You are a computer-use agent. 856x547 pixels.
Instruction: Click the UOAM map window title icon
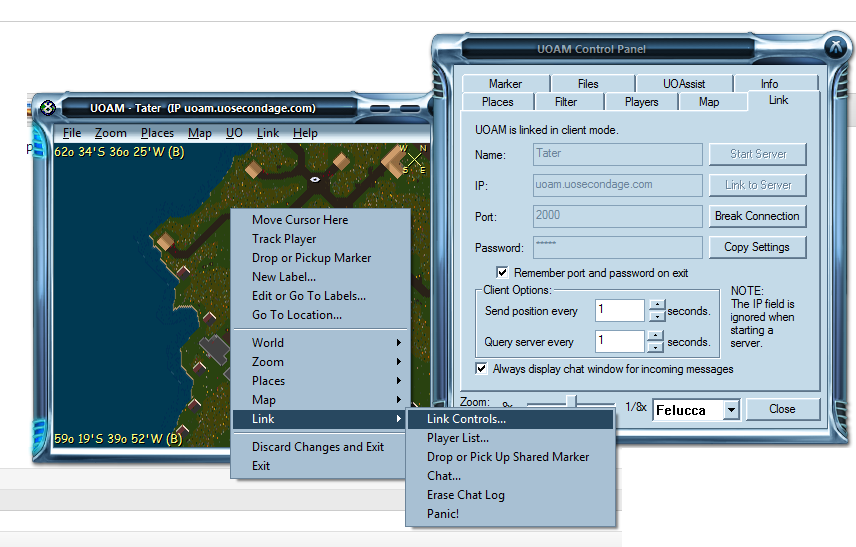[47, 108]
